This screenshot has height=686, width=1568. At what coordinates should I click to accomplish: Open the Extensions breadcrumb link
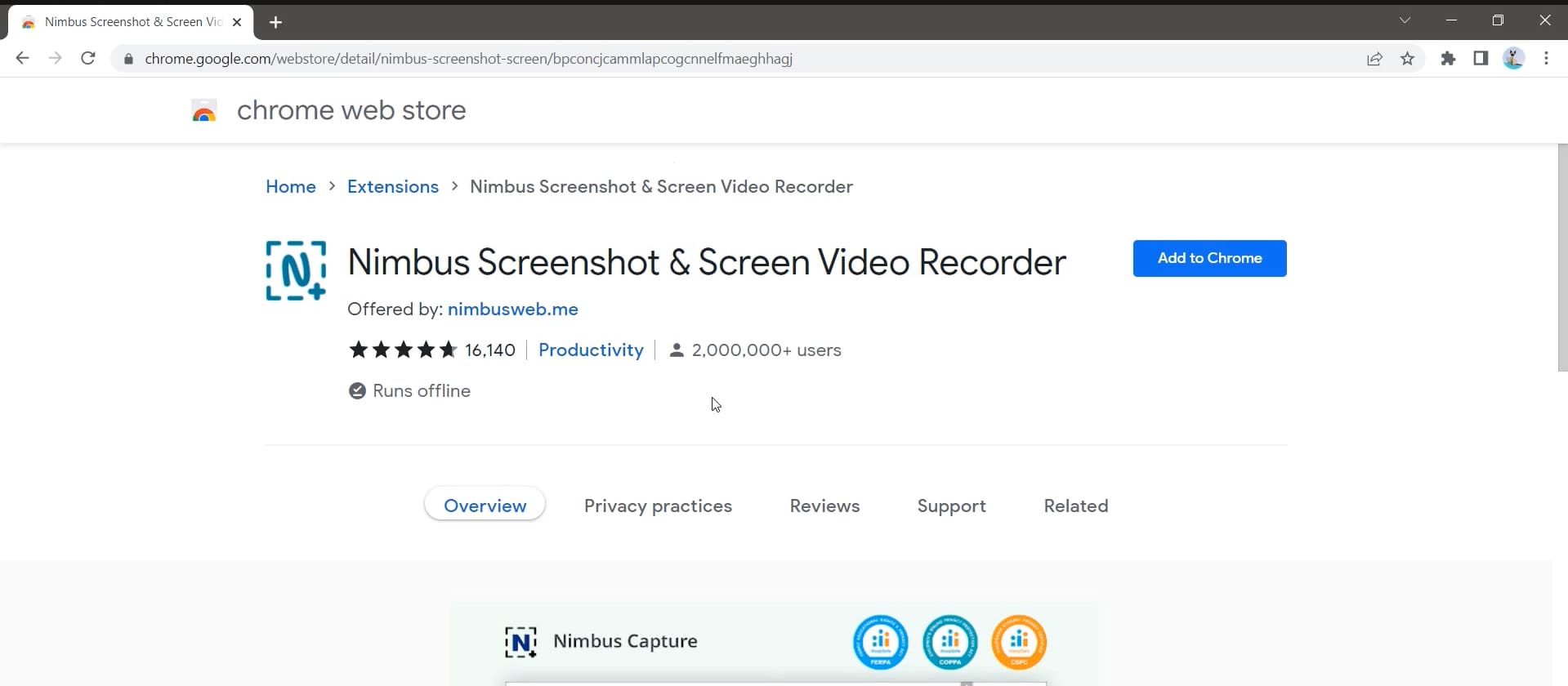click(x=393, y=186)
